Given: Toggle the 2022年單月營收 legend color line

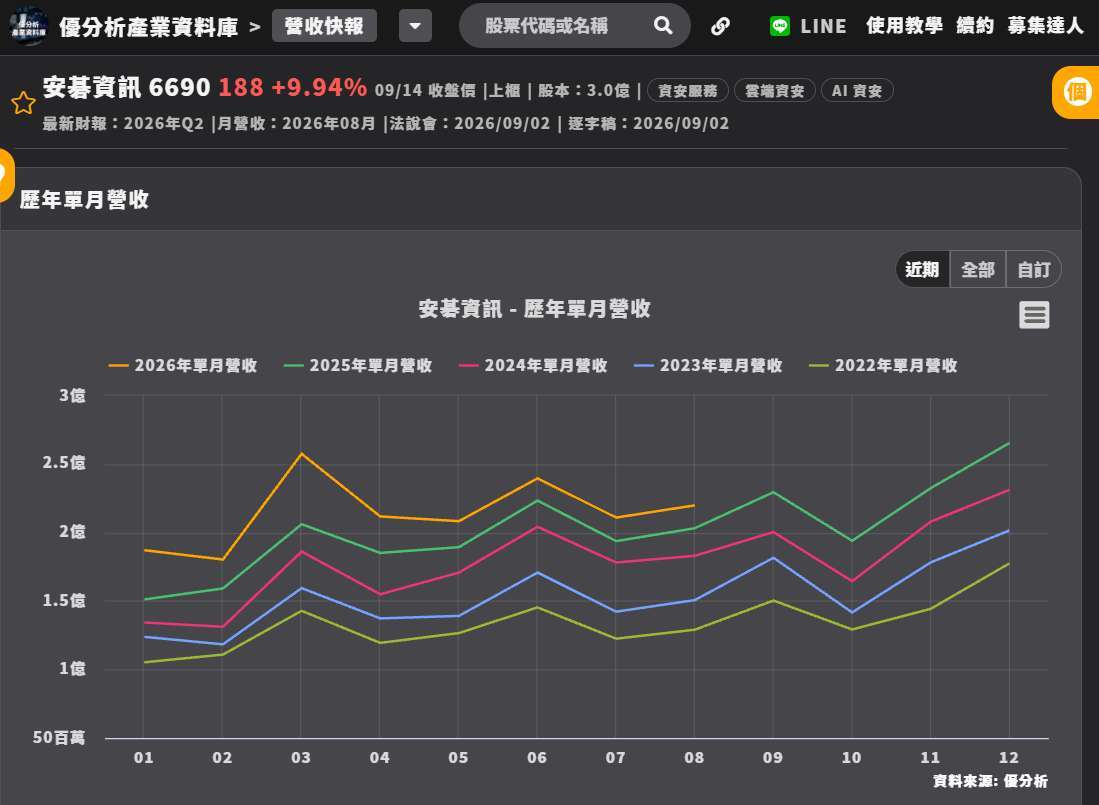Looking at the screenshot, I should coord(819,366).
